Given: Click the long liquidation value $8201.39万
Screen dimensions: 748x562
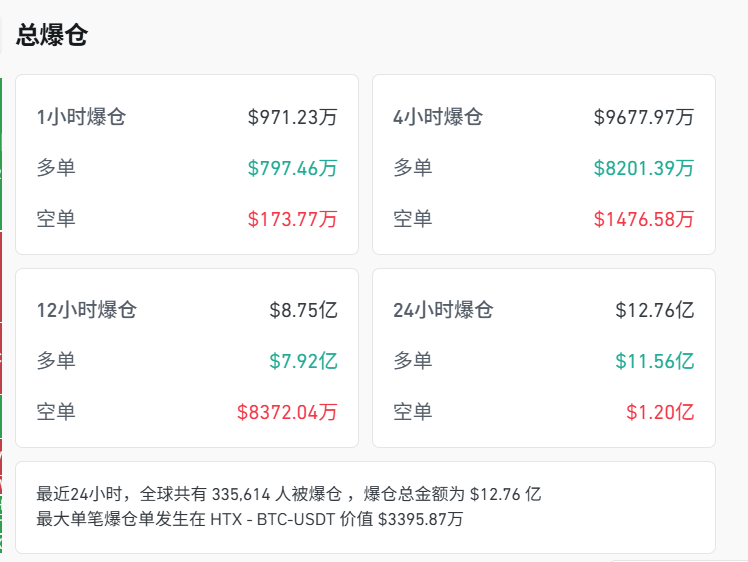Looking at the screenshot, I should click(643, 168).
